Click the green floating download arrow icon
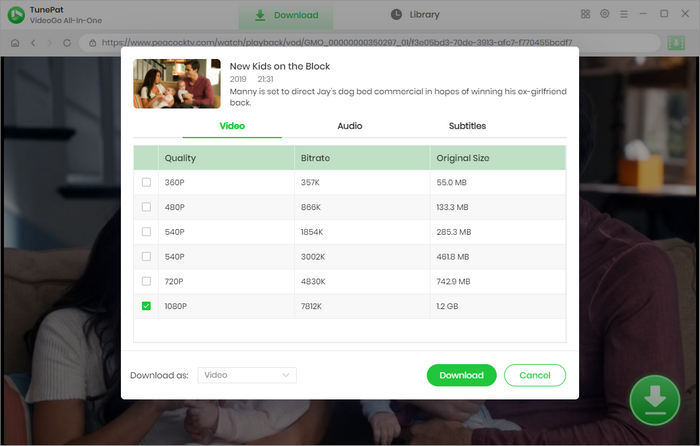The width and height of the screenshot is (700, 446). [654, 398]
